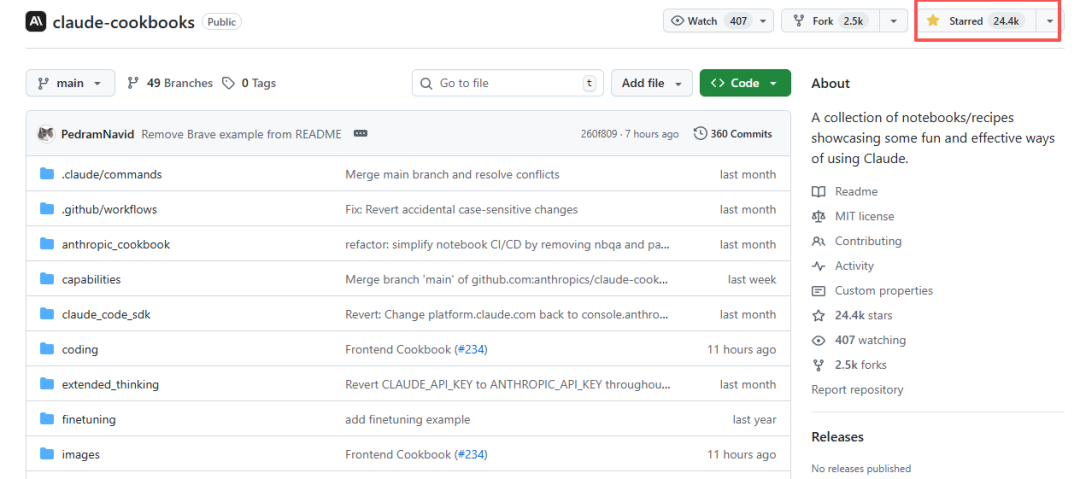Viewport: 1080px width, 479px height.
Task: Click the folder icon beside finetuning
Action: click(47, 419)
